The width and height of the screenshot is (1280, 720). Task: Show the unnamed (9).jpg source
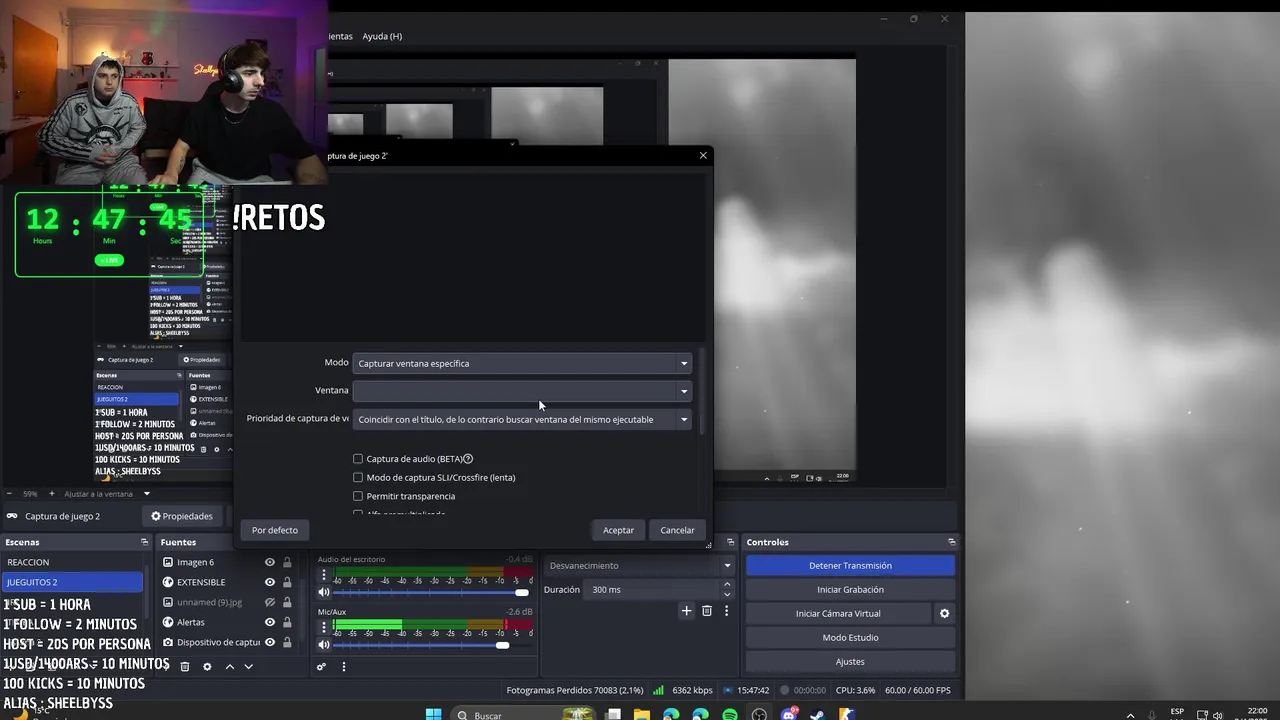click(x=269, y=602)
